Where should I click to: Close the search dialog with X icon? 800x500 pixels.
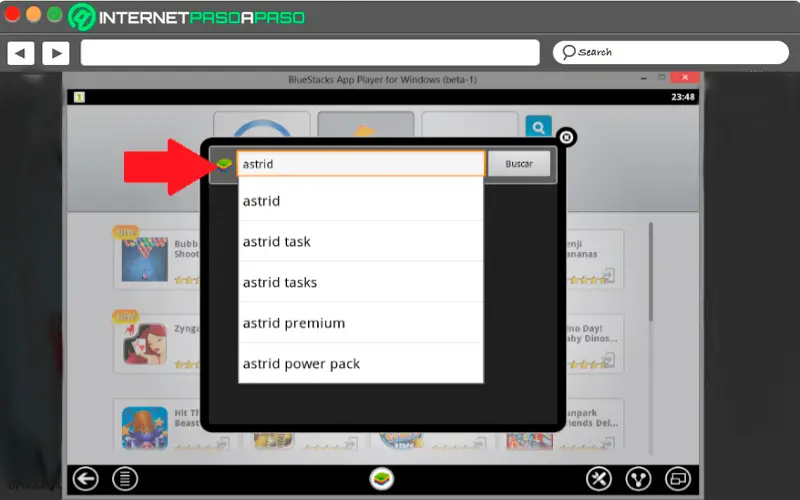[x=566, y=137]
